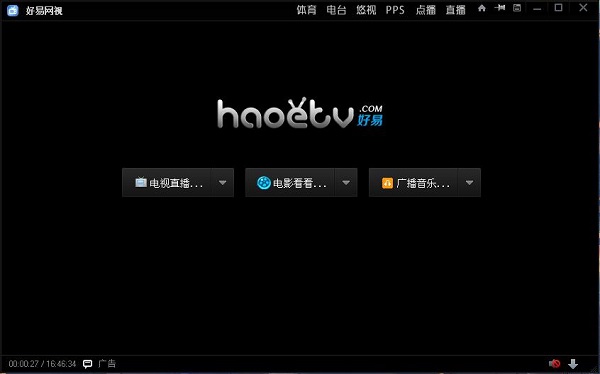Open the 点播 on-demand menu
The image size is (600, 374).
pos(426,10)
